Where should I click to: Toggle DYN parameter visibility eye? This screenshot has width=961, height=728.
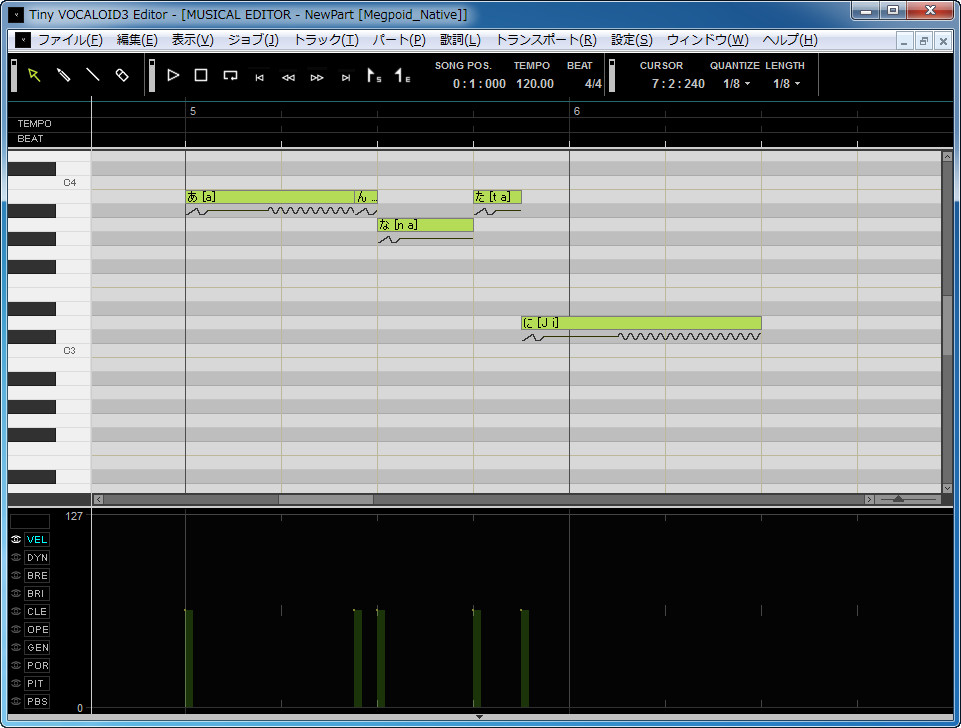16,558
